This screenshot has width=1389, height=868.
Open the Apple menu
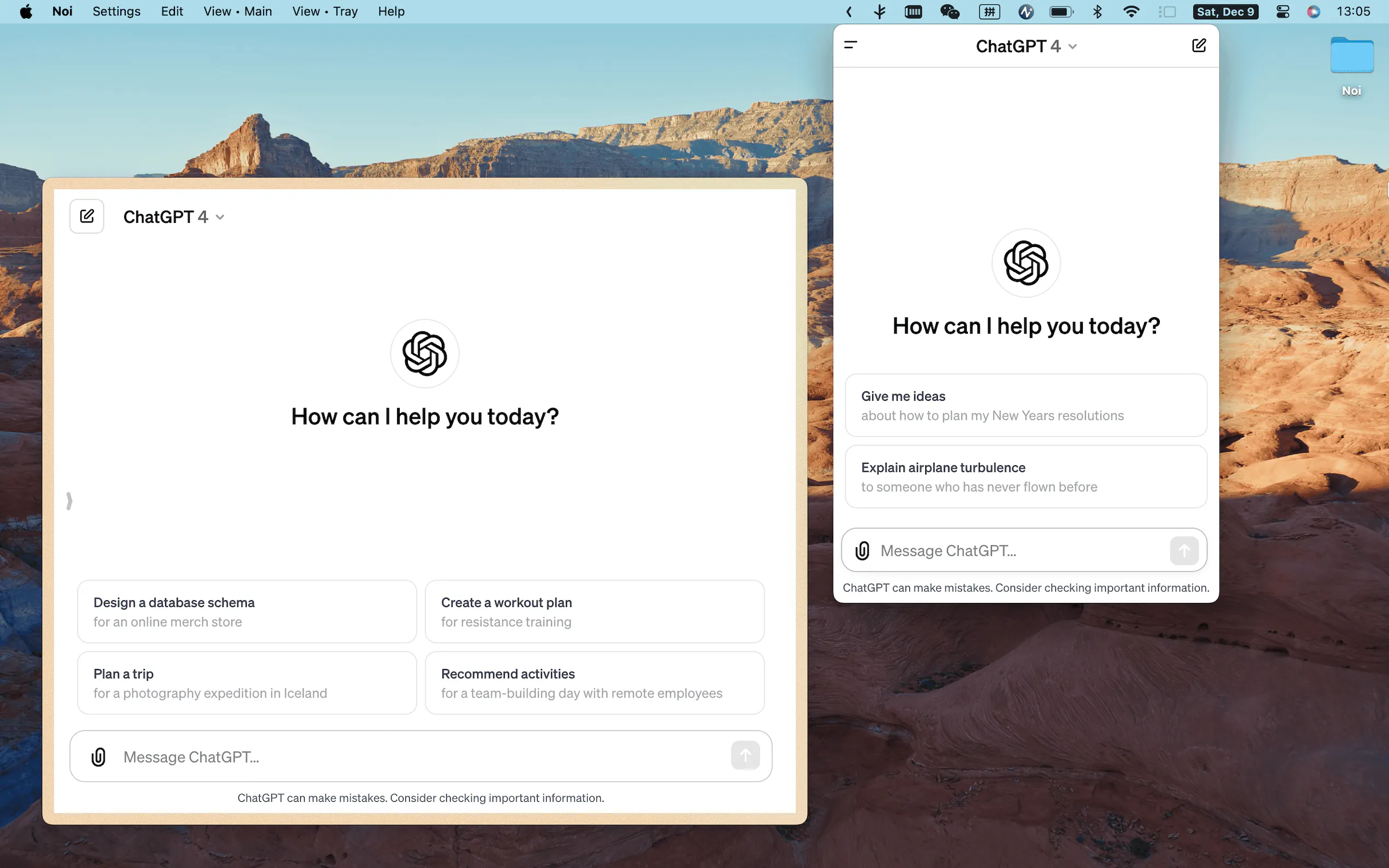click(26, 11)
